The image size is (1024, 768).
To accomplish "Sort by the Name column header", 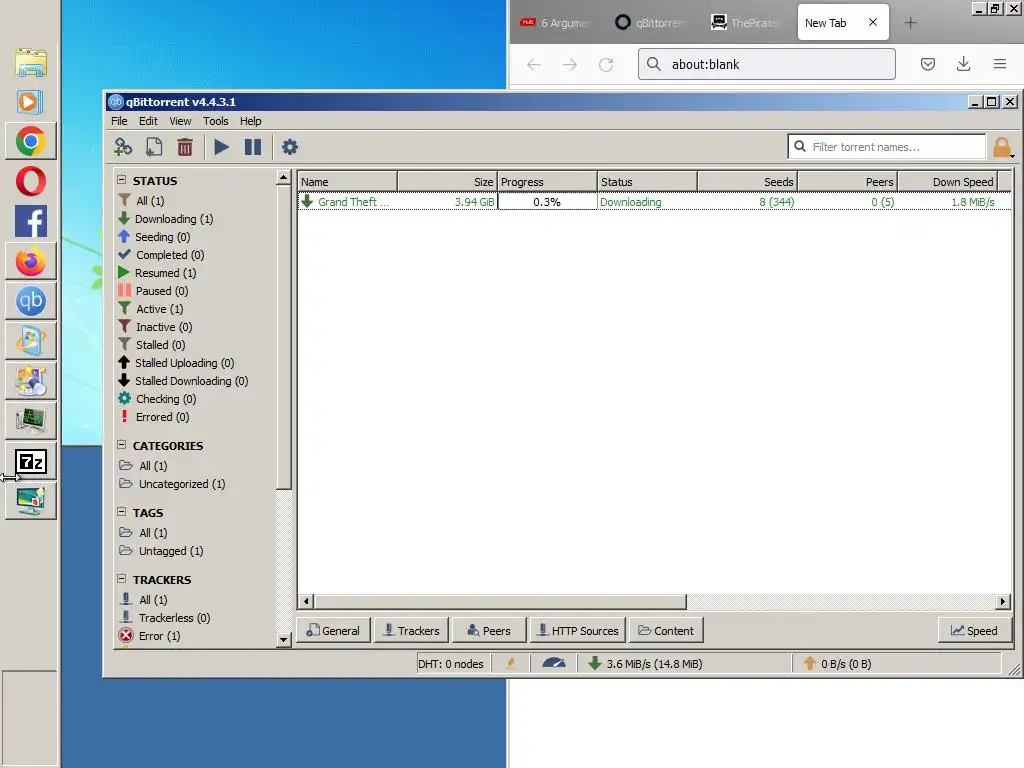I will coord(347,182).
